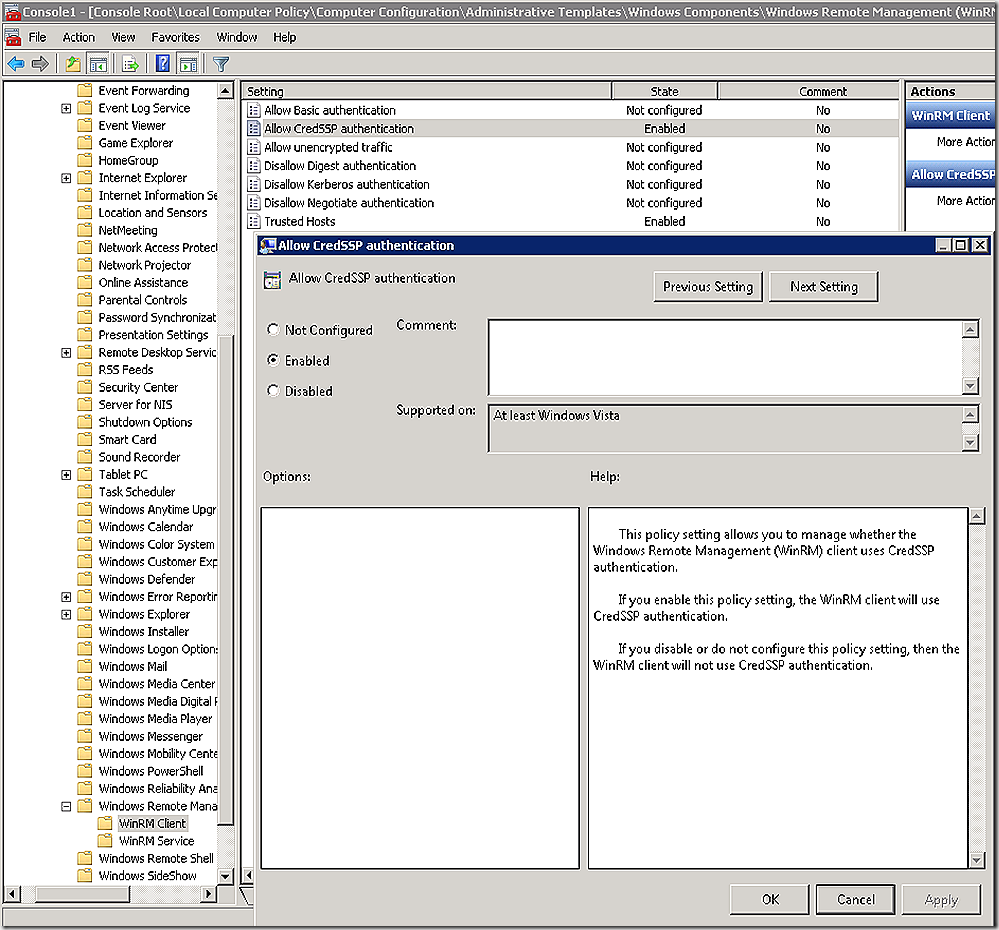Click the Cancel button
The width and height of the screenshot is (999, 930).
coord(856,899)
